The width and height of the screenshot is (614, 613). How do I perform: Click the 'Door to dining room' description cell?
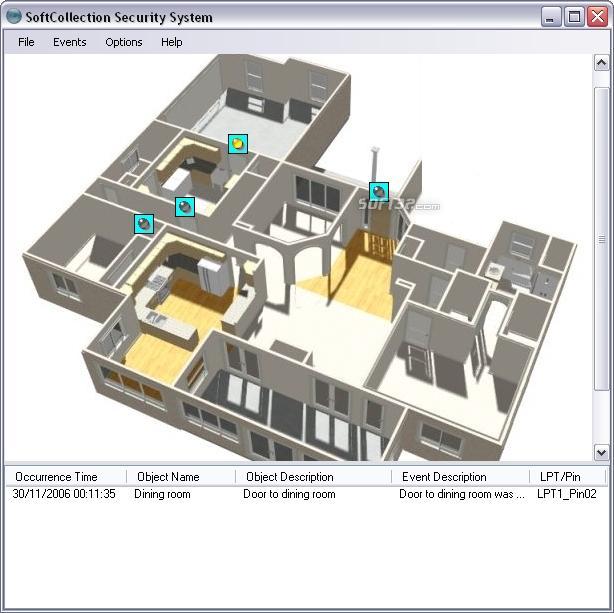pos(289,494)
